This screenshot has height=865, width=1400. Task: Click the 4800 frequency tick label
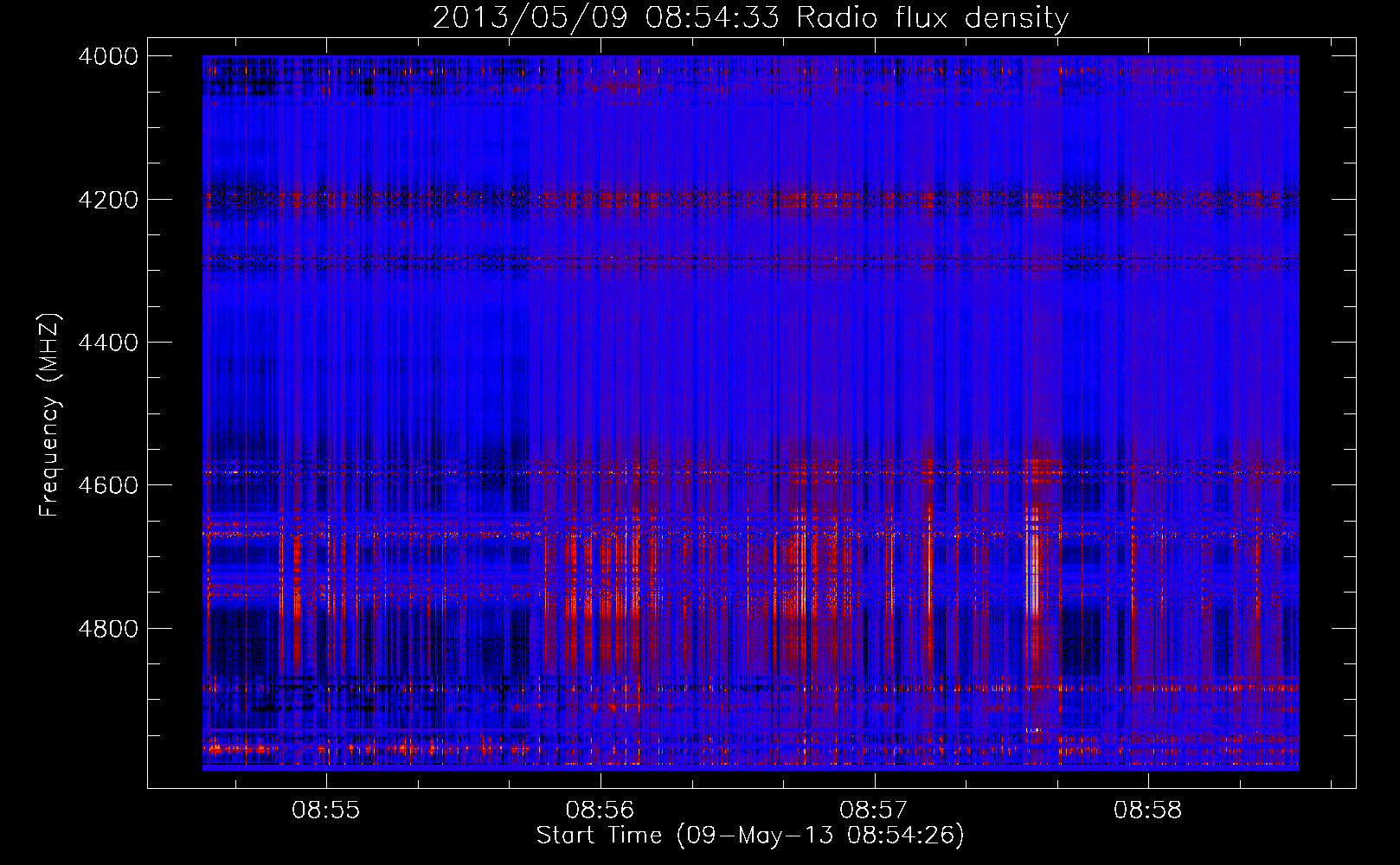[x=108, y=628]
